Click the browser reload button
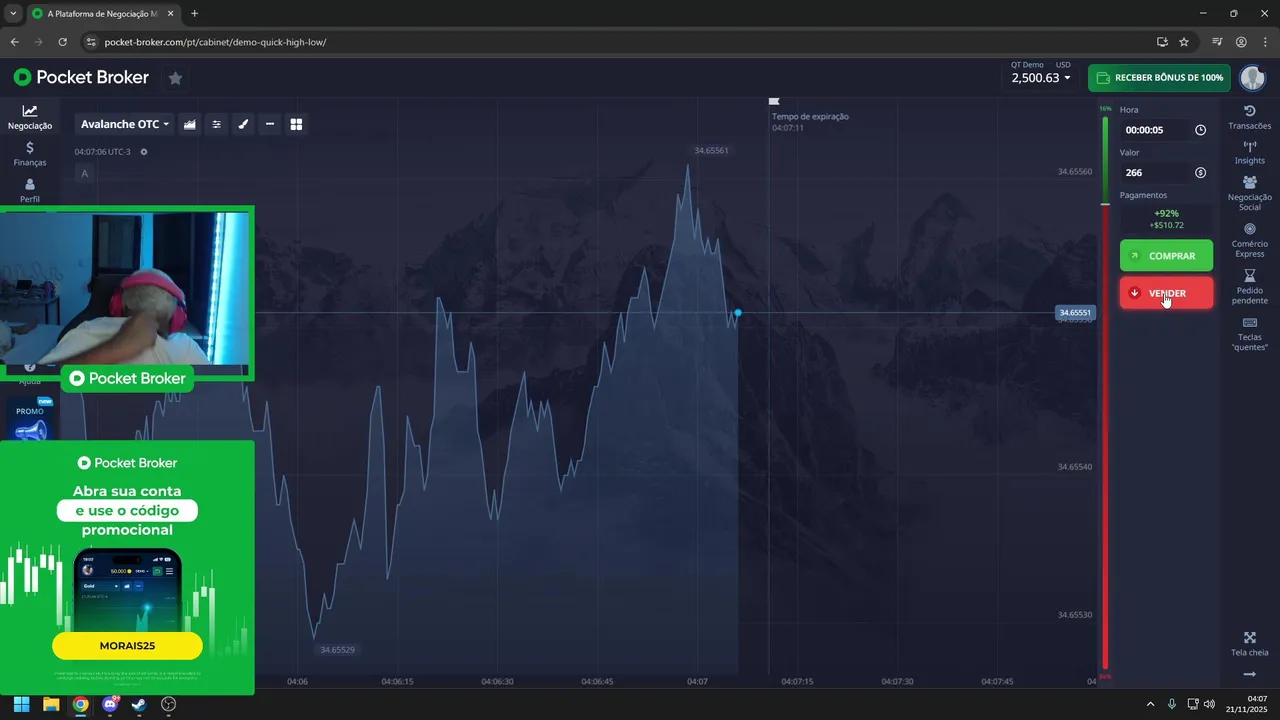The image size is (1280, 720). (x=62, y=42)
